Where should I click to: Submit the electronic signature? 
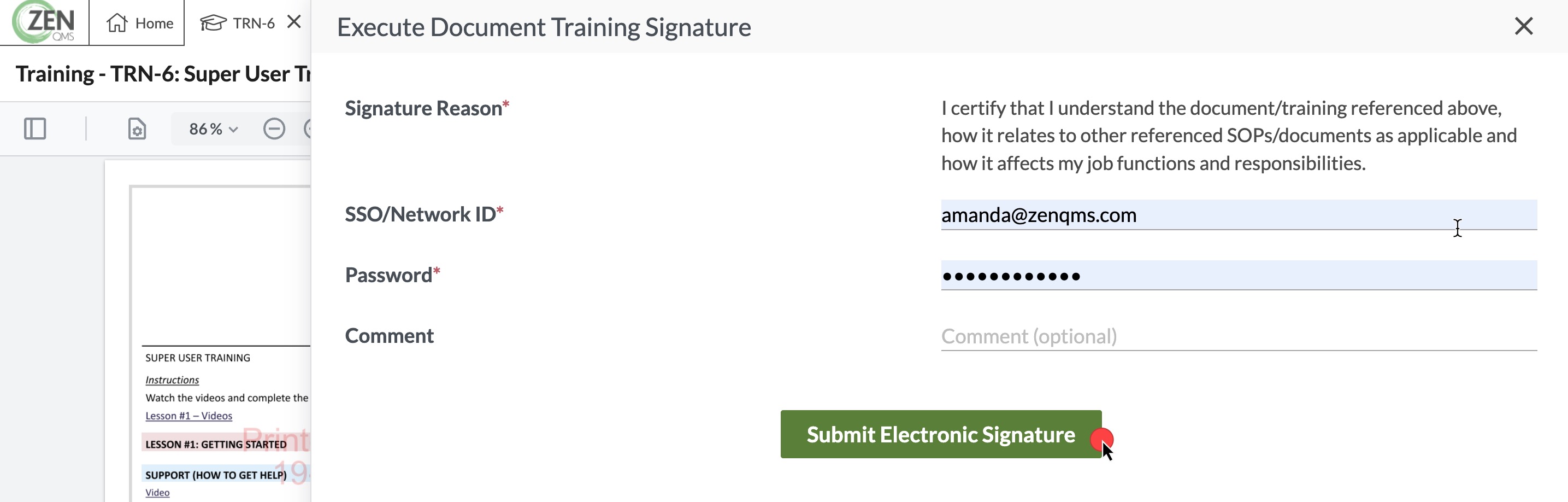point(941,434)
